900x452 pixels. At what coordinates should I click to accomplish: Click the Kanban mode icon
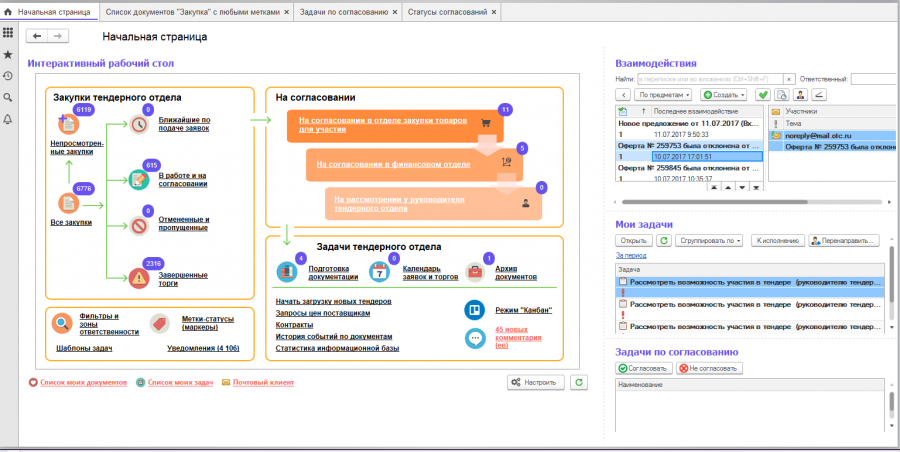(475, 310)
